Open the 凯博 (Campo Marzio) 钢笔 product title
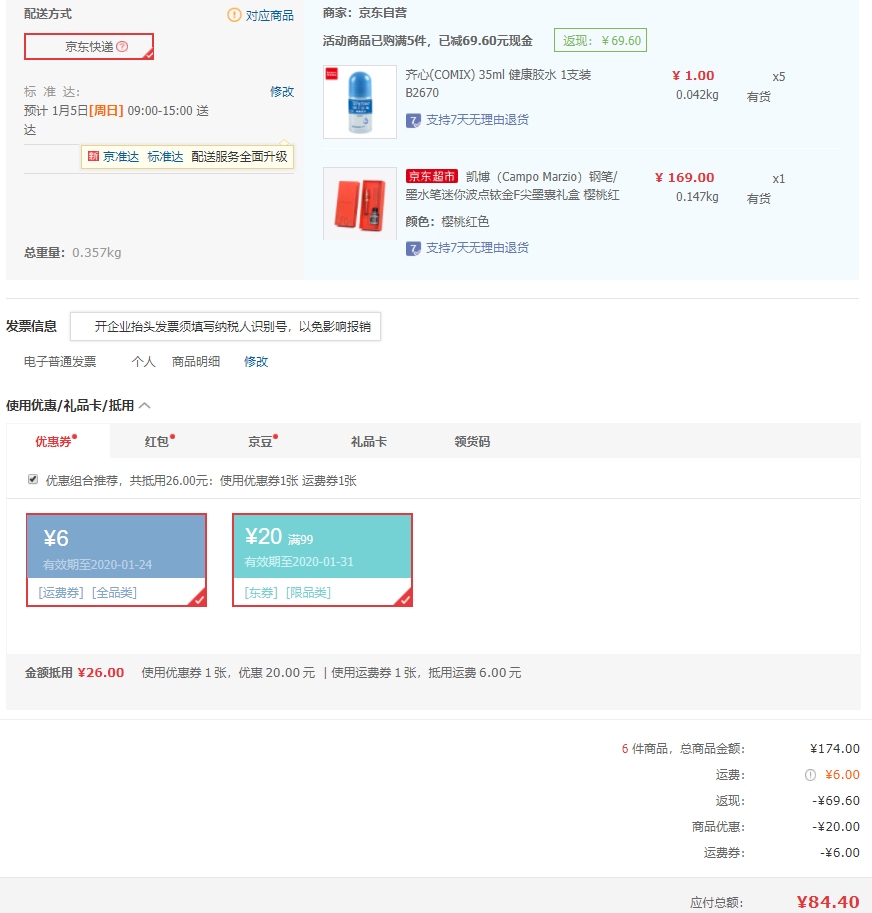 512,186
